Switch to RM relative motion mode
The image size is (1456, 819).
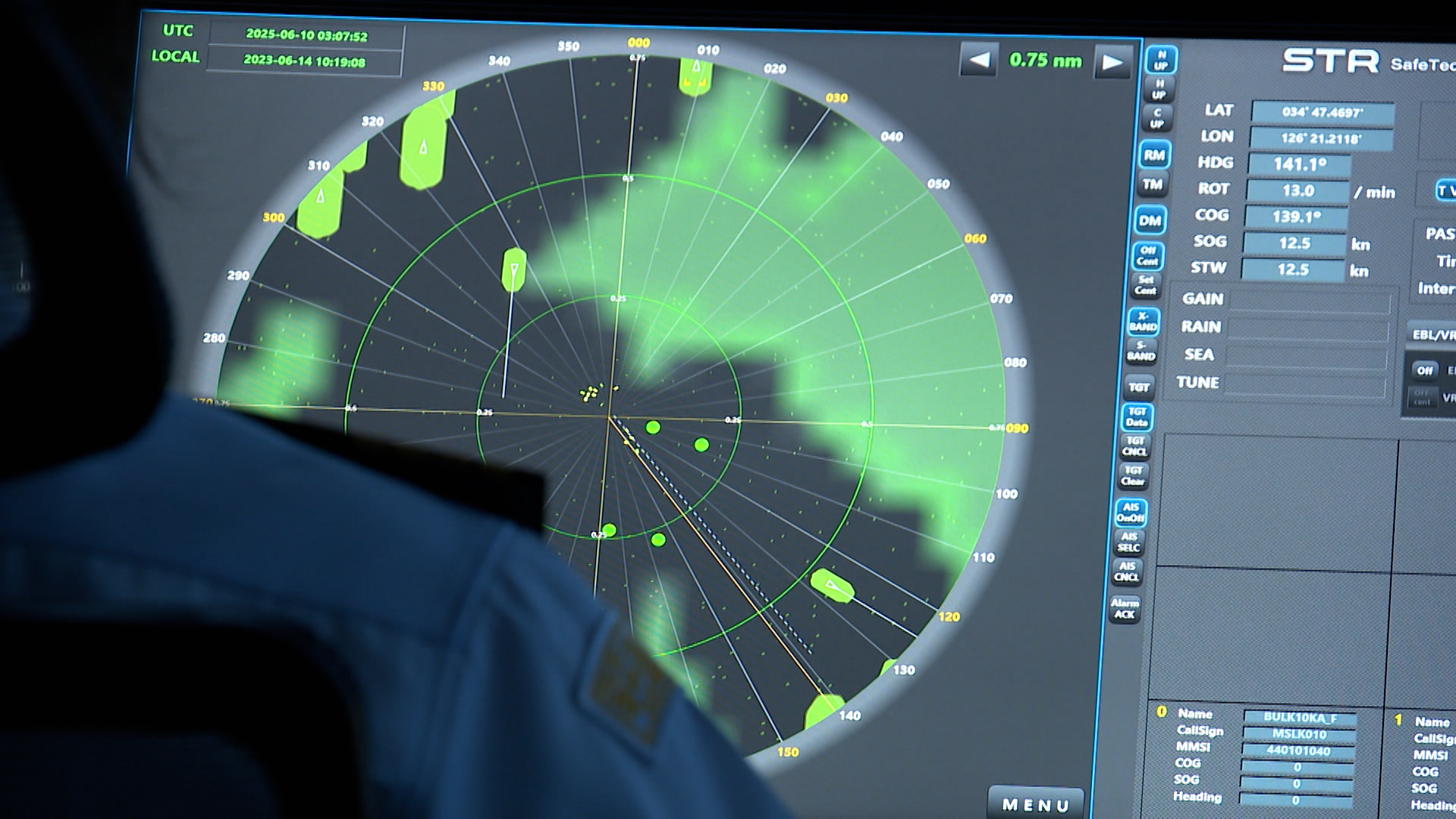pyautogui.click(x=1154, y=155)
